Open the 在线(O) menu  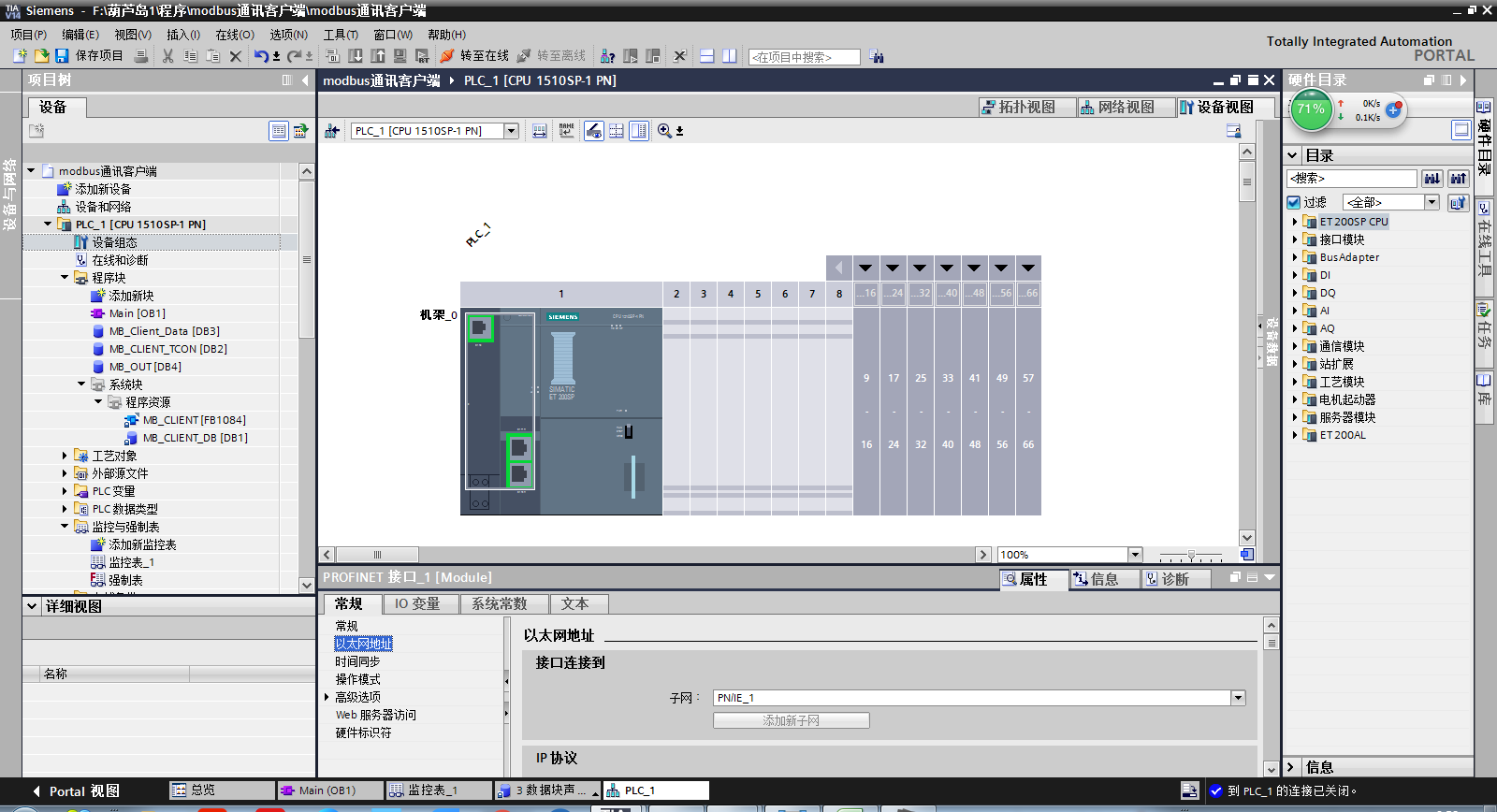pyautogui.click(x=235, y=35)
